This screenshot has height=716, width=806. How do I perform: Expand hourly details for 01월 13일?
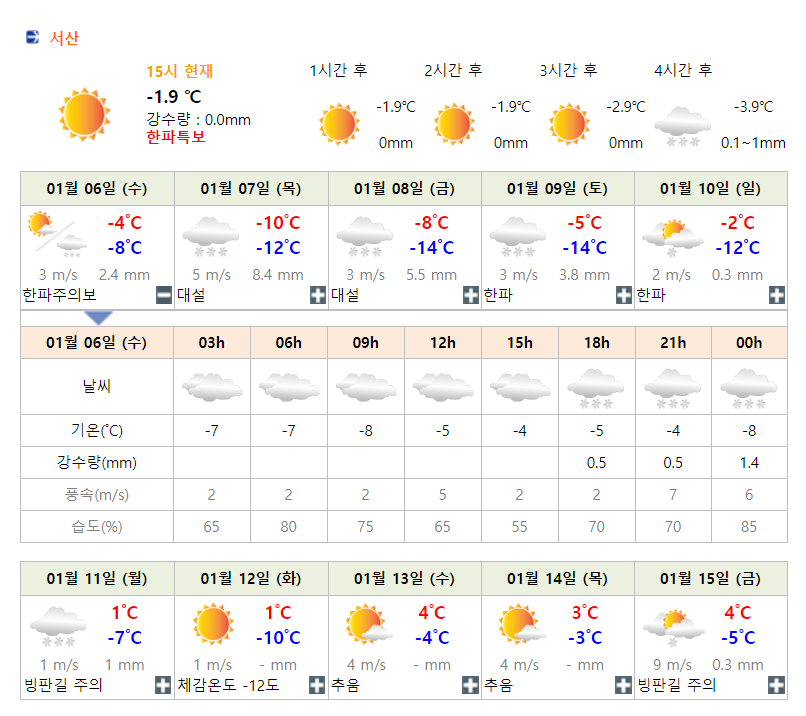pos(470,685)
